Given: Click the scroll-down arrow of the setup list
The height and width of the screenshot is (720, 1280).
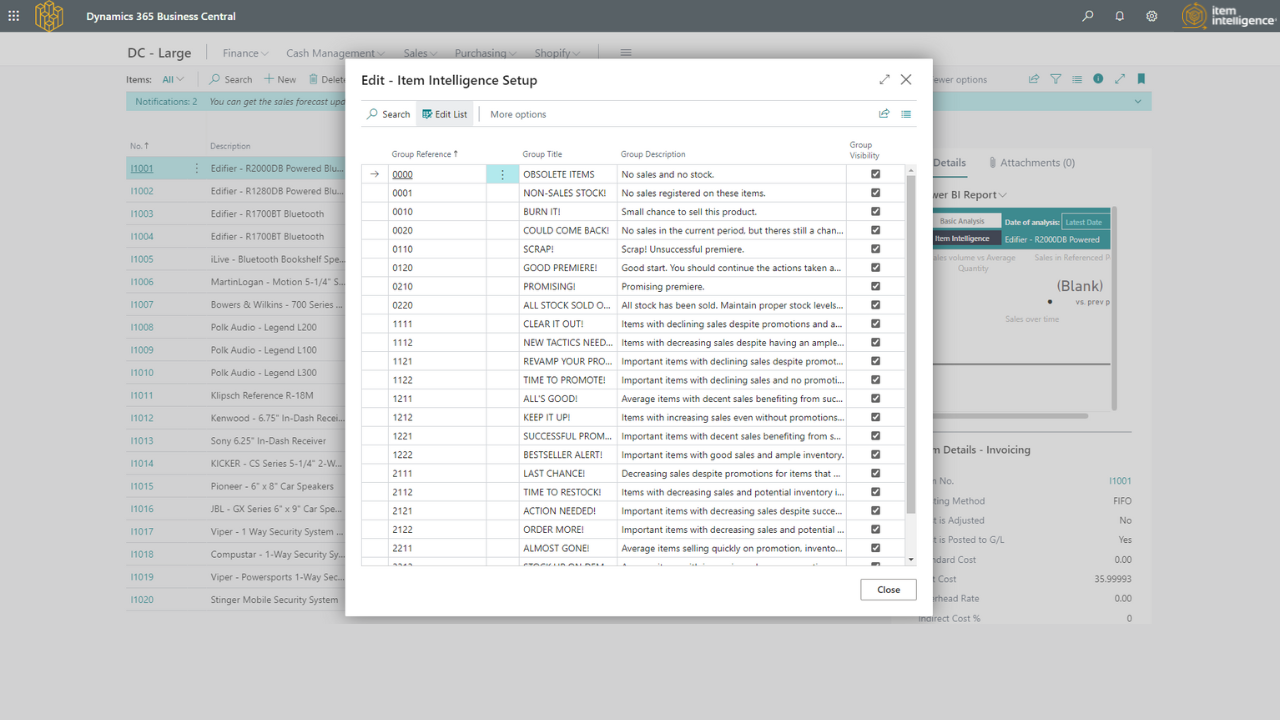Looking at the screenshot, I should point(910,559).
